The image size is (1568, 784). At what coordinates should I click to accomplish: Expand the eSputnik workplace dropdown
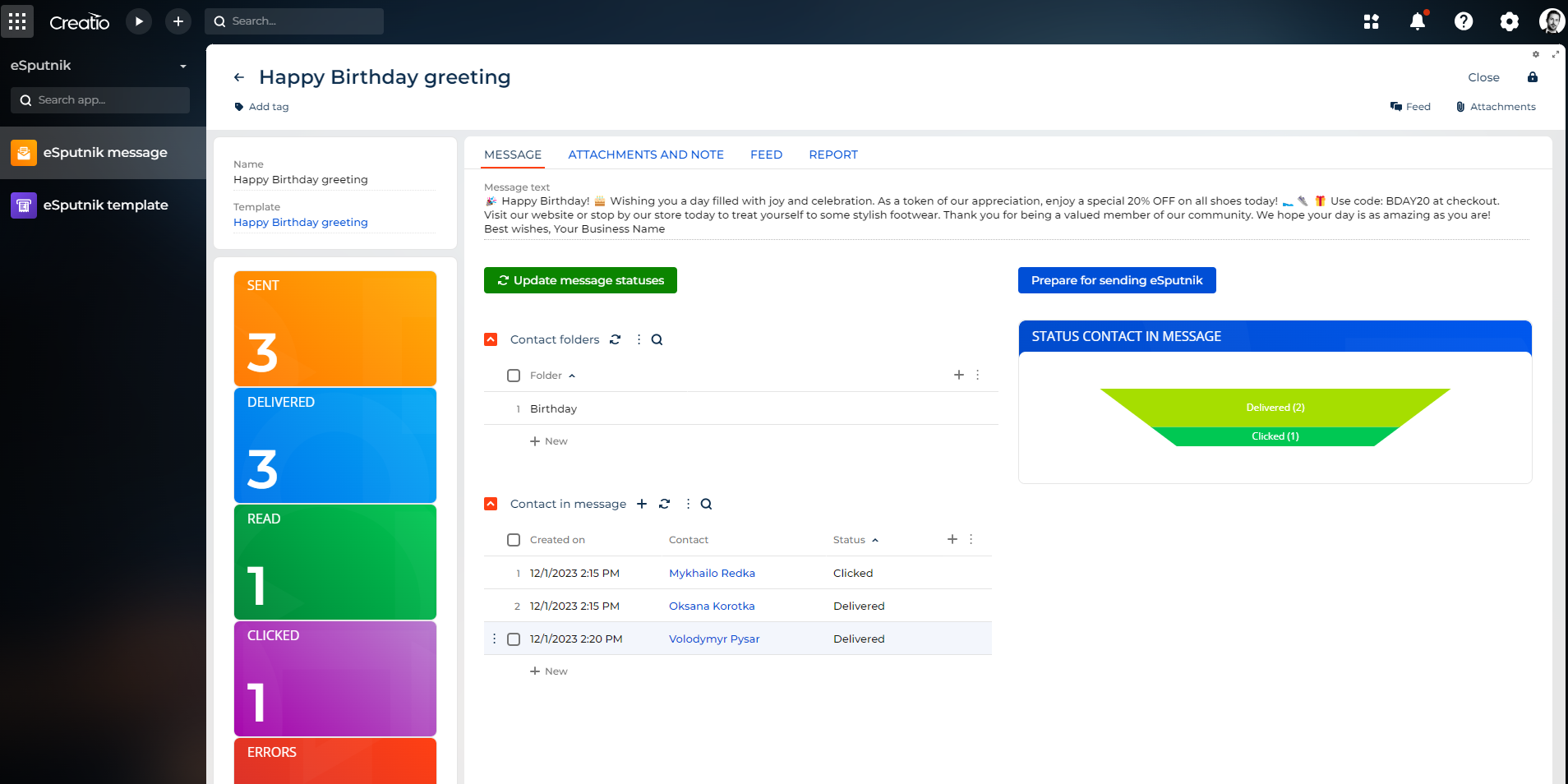pos(182,67)
